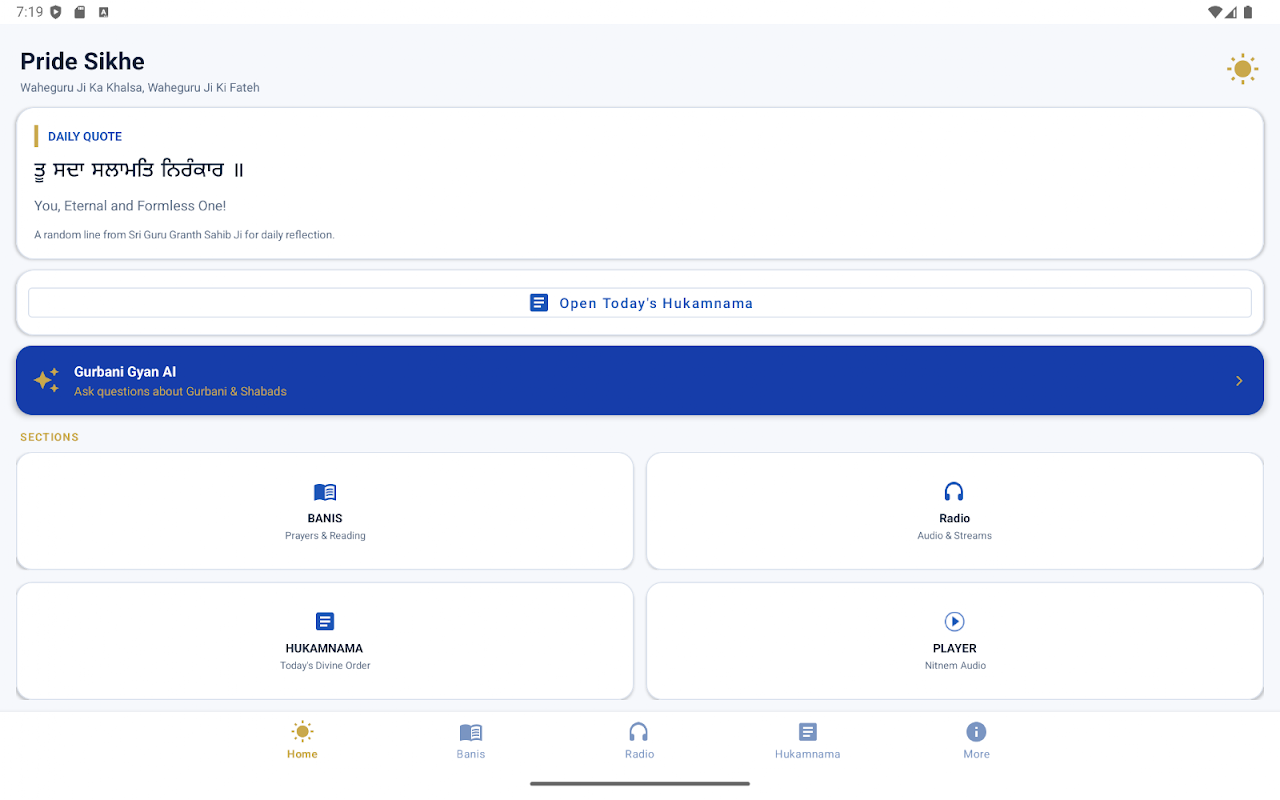Select the Home tab
1280x800 pixels.
[x=302, y=740]
